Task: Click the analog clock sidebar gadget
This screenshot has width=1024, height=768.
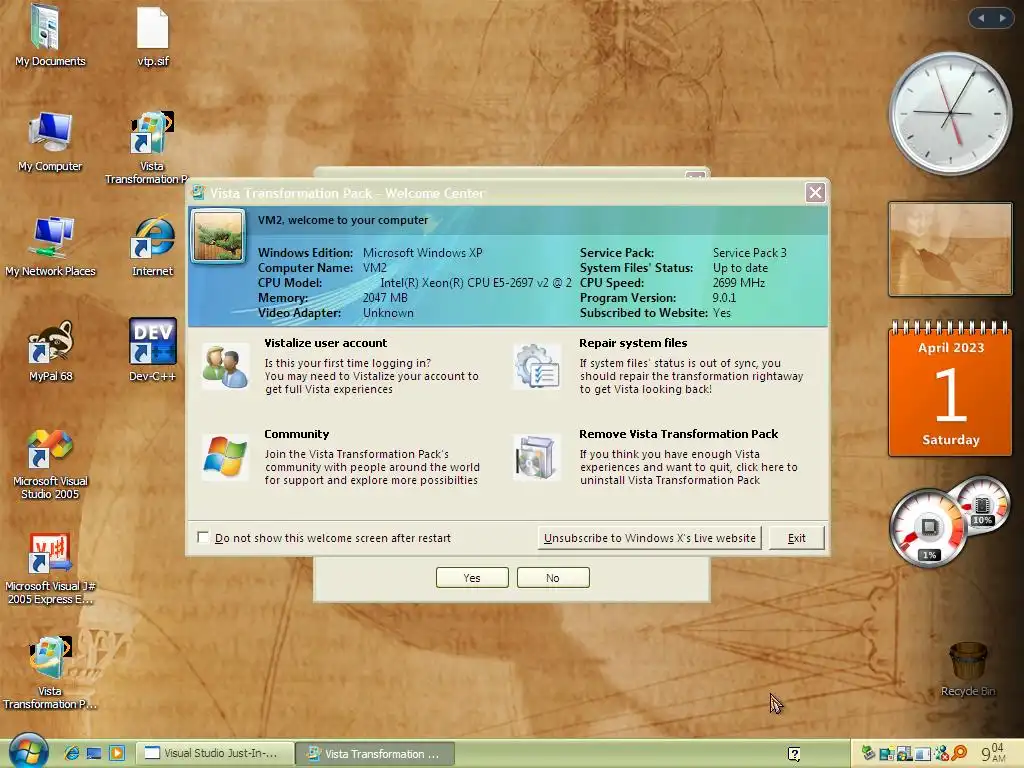Action: 951,113
